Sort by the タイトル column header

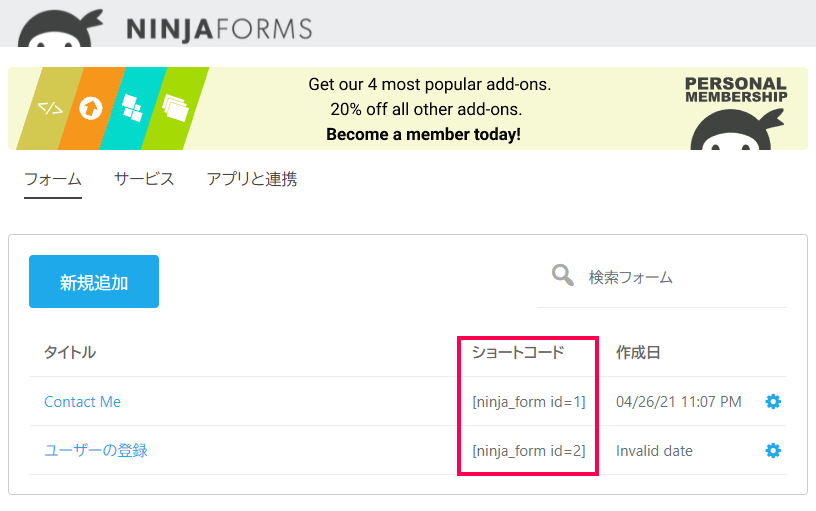point(70,352)
